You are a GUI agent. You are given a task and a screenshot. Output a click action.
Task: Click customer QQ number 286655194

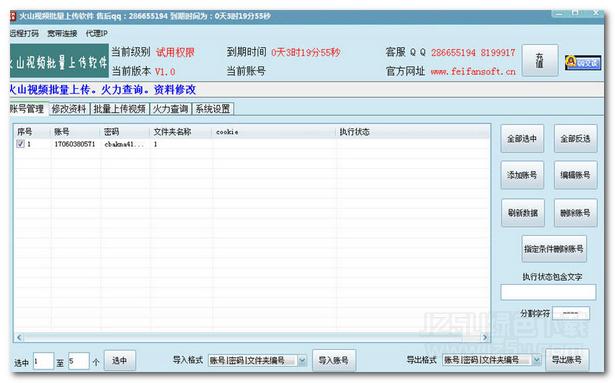(453, 53)
